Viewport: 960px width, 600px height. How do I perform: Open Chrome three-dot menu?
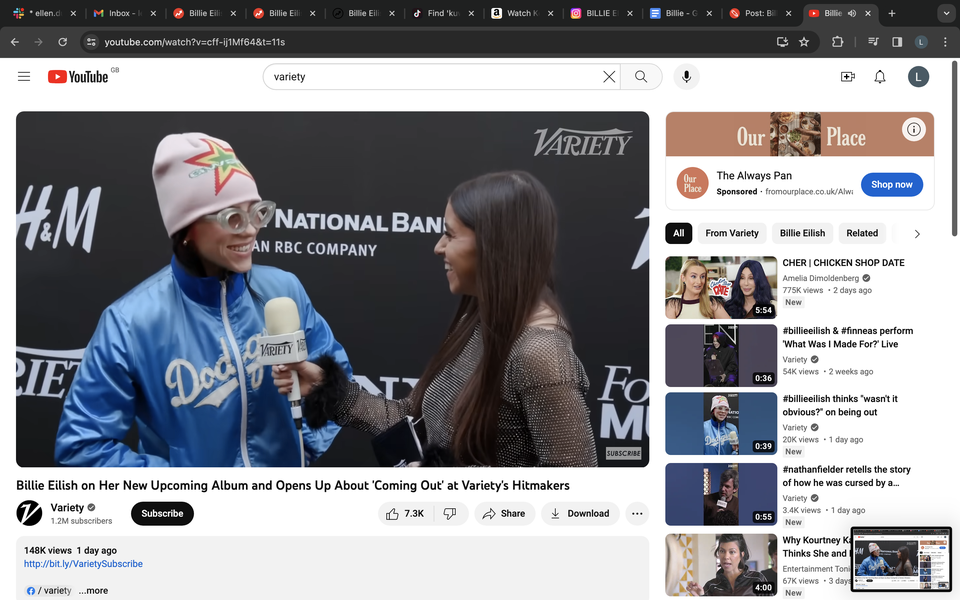[x=945, y=42]
